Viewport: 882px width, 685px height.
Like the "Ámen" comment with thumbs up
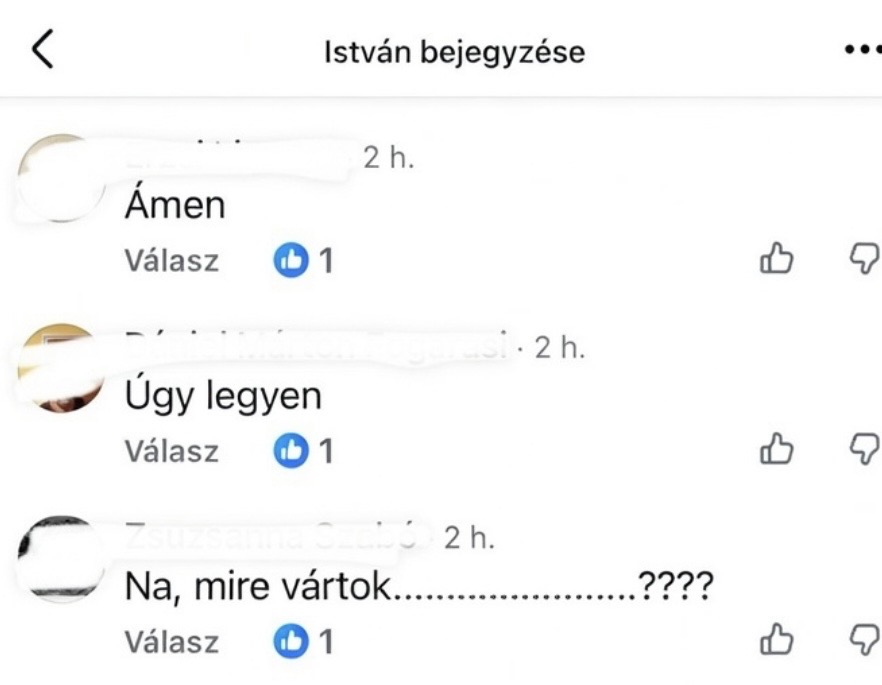pyautogui.click(x=777, y=260)
